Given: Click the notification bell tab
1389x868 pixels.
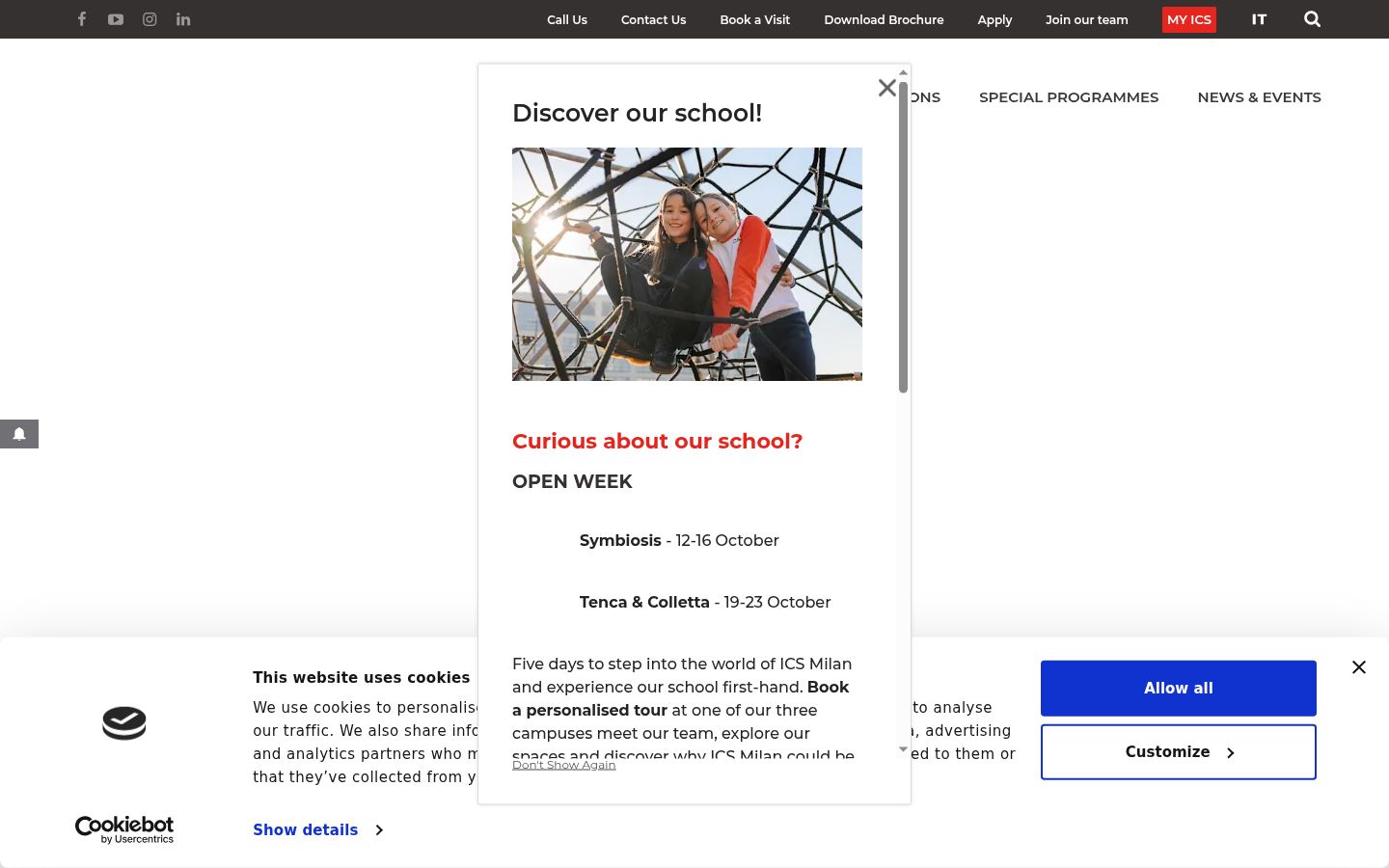Looking at the screenshot, I should pyautogui.click(x=19, y=434).
